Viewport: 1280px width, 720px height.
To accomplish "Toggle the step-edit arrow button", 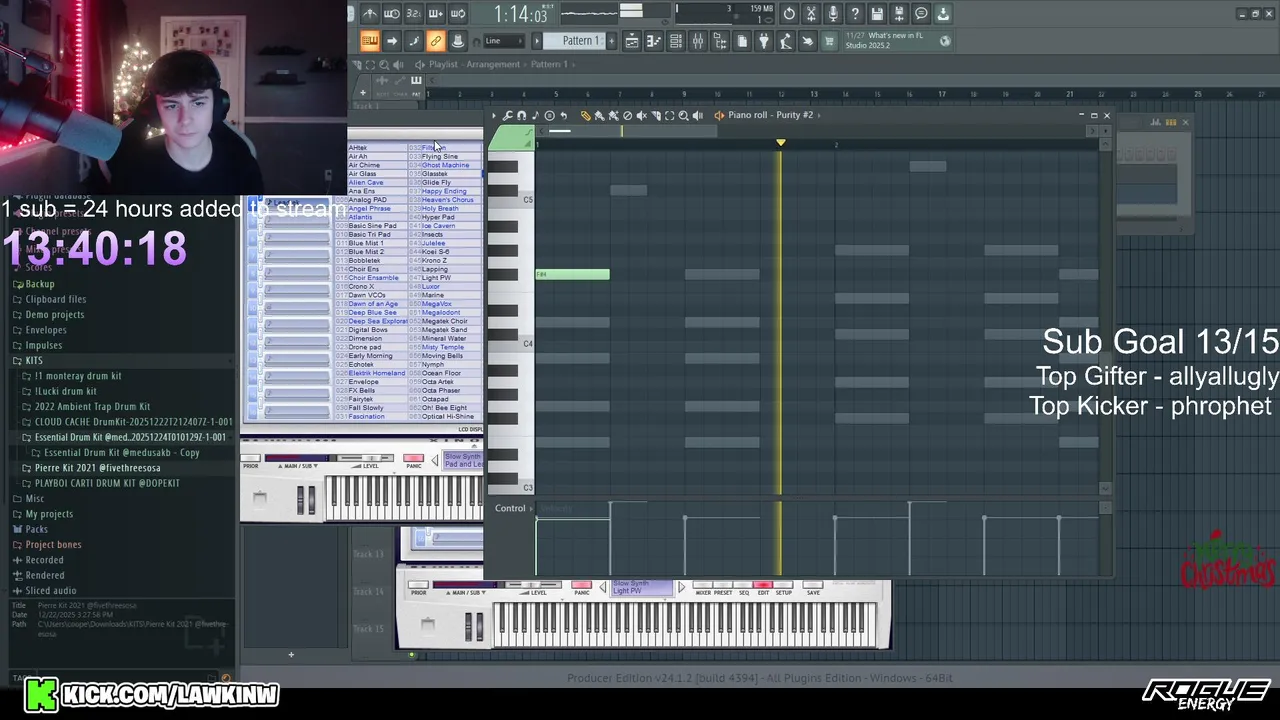I will coord(392,41).
